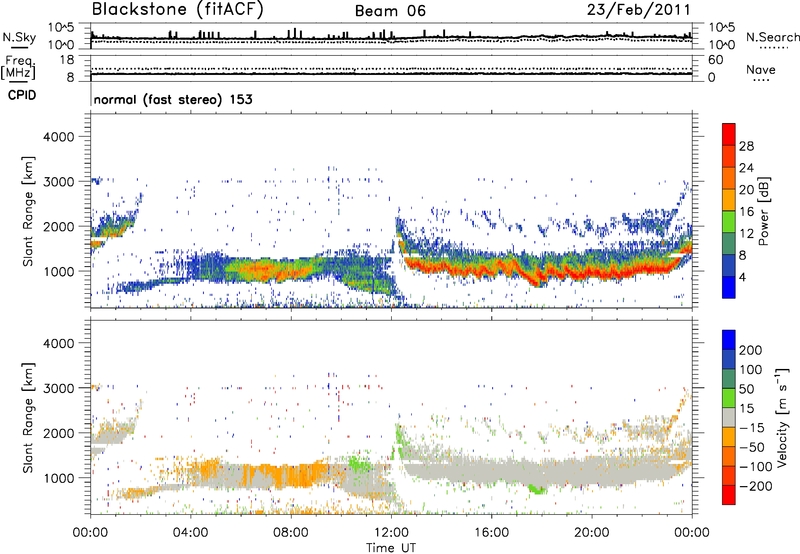Screen dimensions: 800x554
Task: Select the "1000" tick in the power panel
Action: [59, 271]
